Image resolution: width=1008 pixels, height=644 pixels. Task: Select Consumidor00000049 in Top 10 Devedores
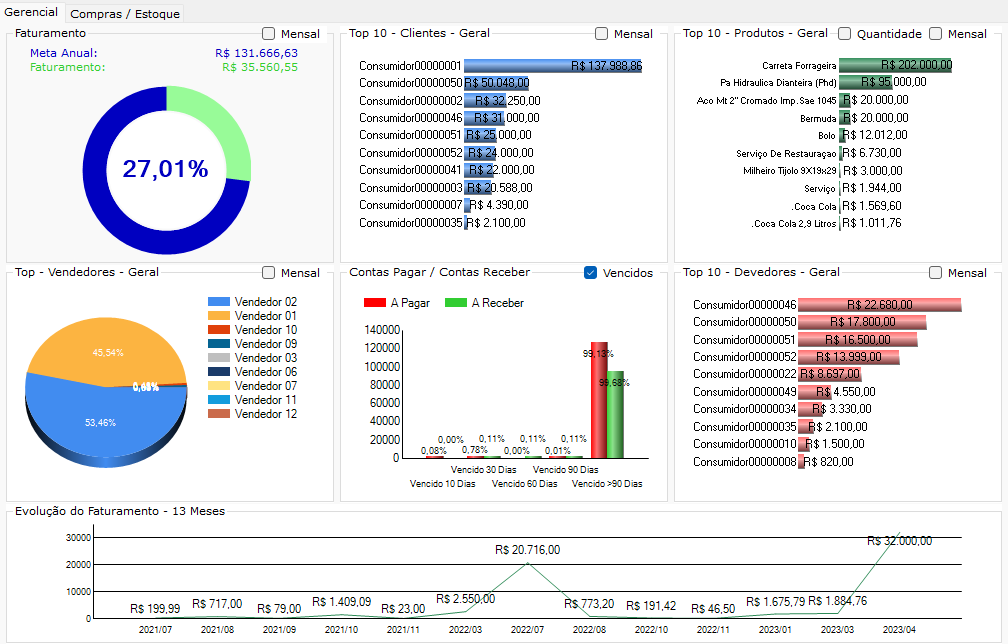pos(784,392)
